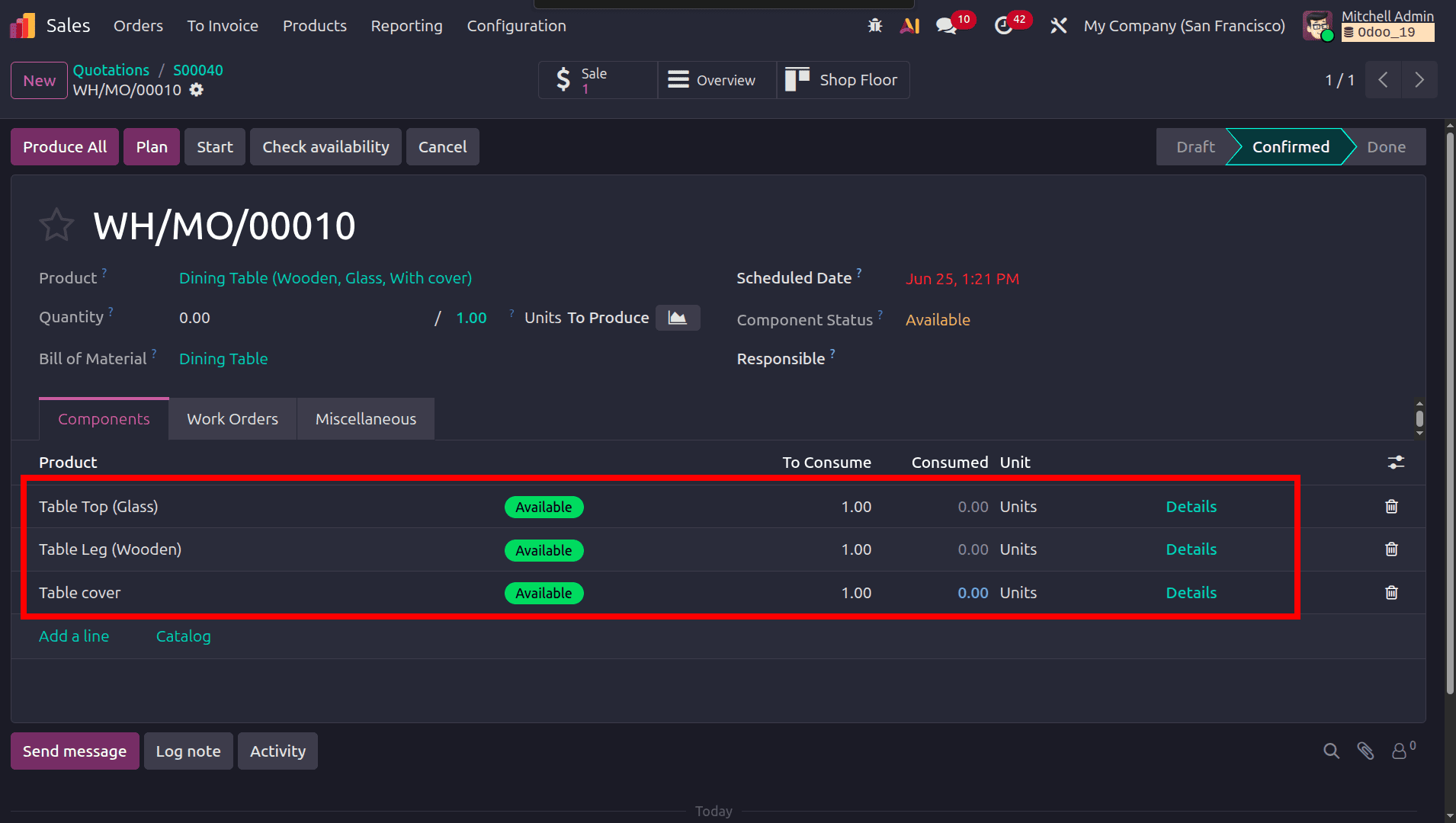Click Add a line link
1456x823 pixels.
[74, 636]
